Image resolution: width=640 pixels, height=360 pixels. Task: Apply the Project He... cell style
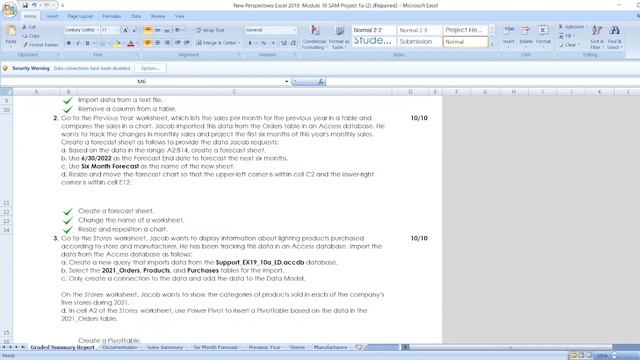tap(465, 30)
